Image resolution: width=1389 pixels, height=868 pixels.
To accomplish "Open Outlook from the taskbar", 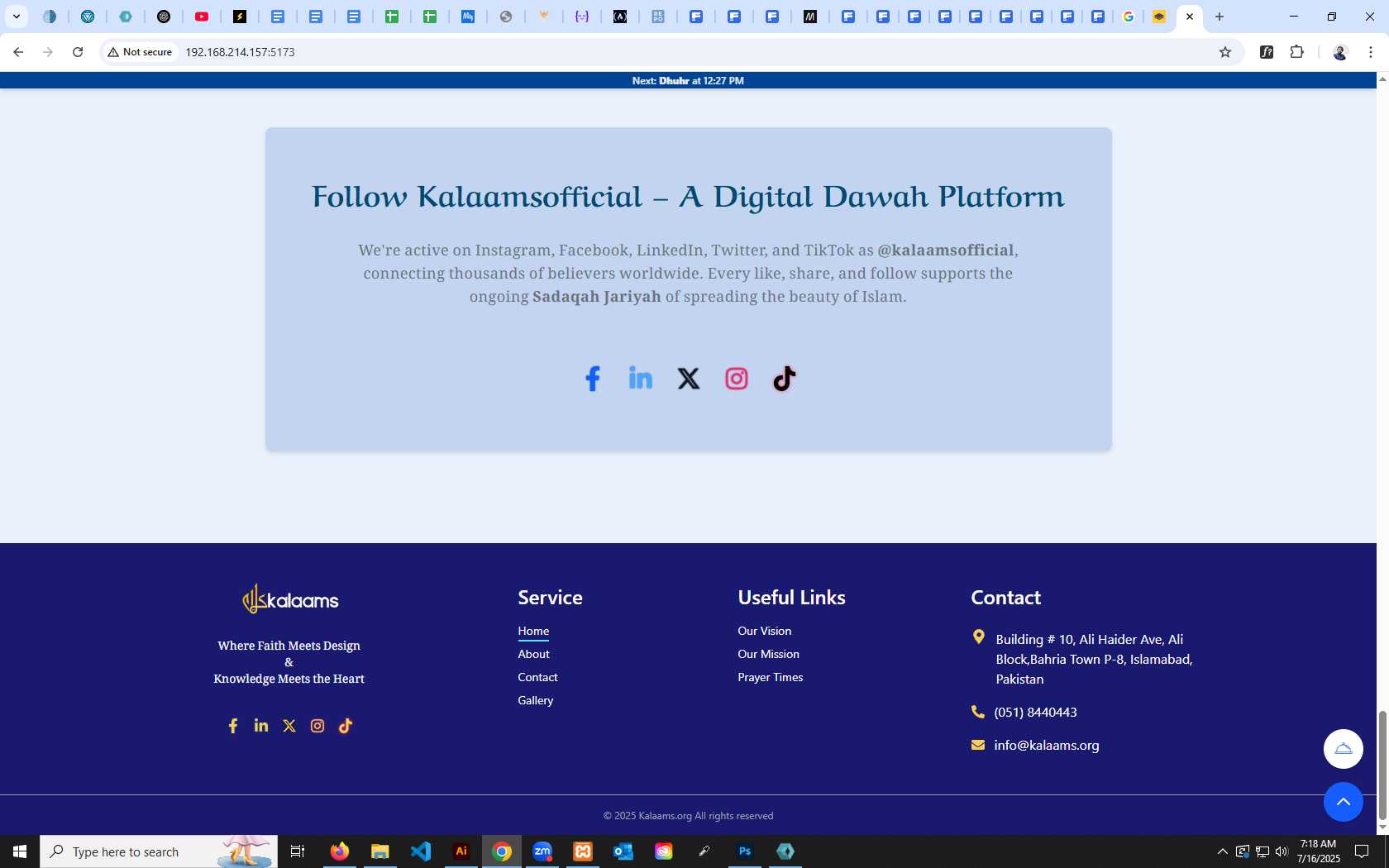I will point(623,851).
